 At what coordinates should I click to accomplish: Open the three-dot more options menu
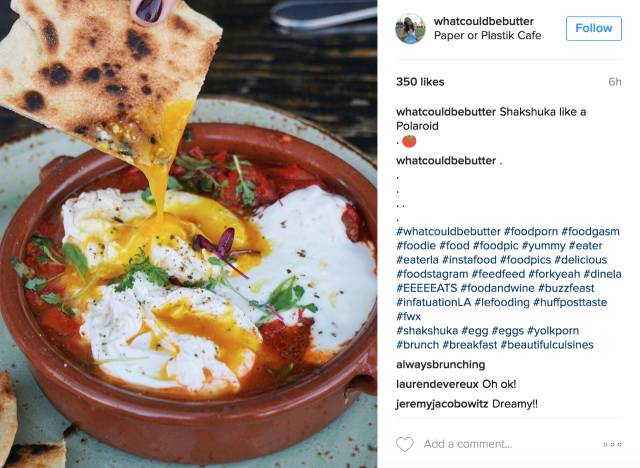pyautogui.click(x=612, y=444)
